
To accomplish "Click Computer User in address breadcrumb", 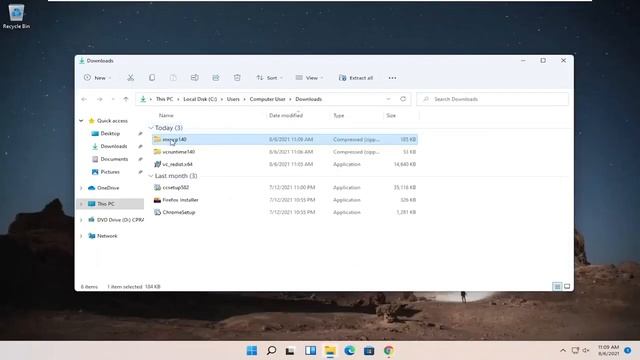I will click(x=267, y=99).
